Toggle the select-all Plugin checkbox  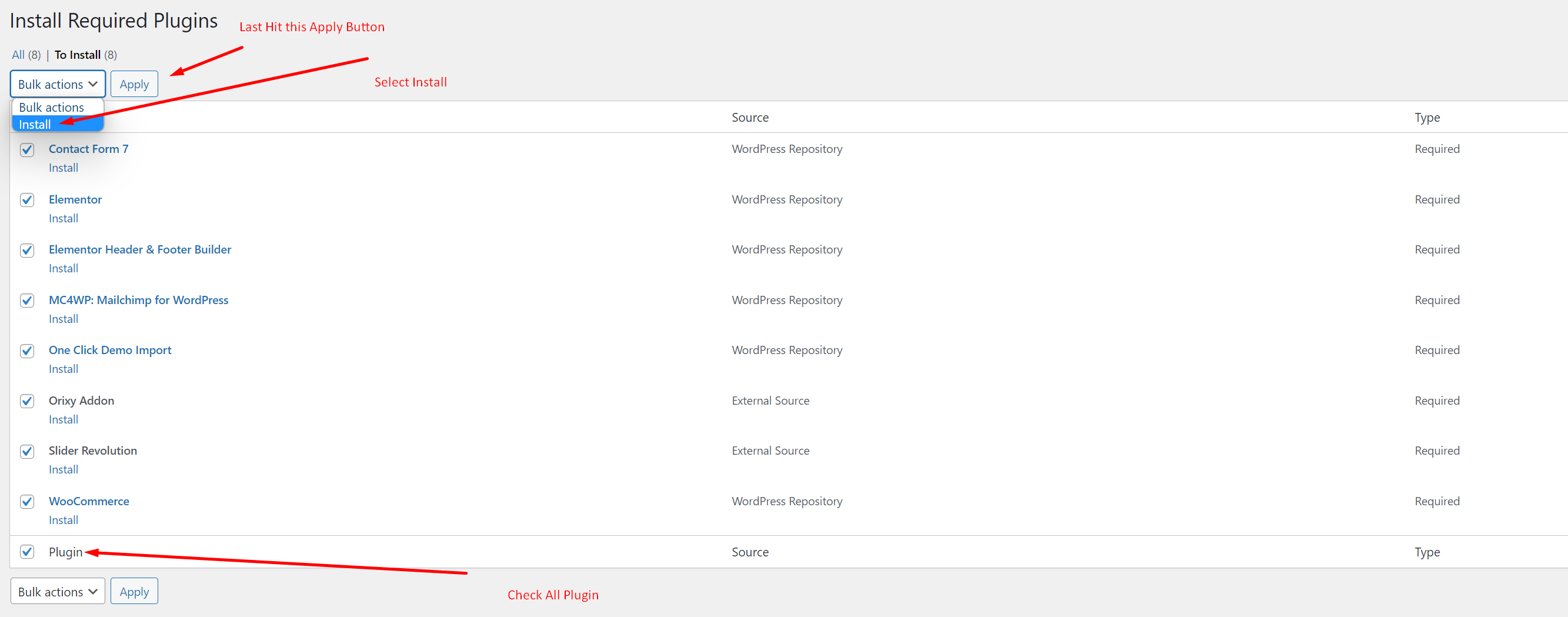point(27,552)
